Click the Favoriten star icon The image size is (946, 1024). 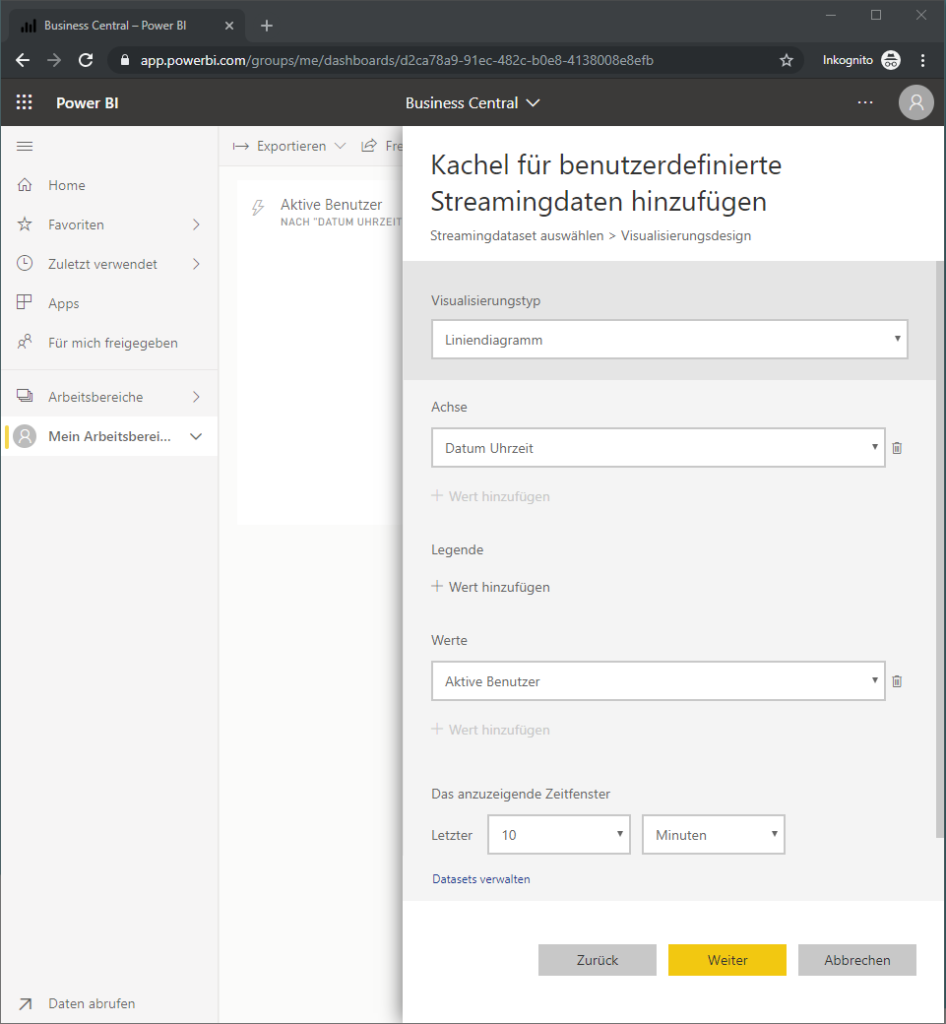pos(25,224)
